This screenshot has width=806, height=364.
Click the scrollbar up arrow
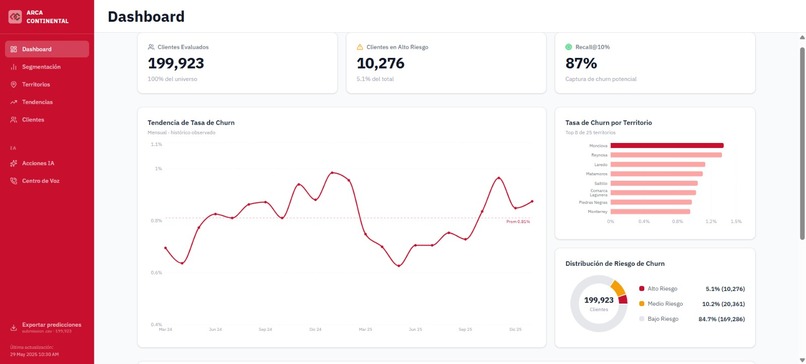pyautogui.click(x=802, y=38)
